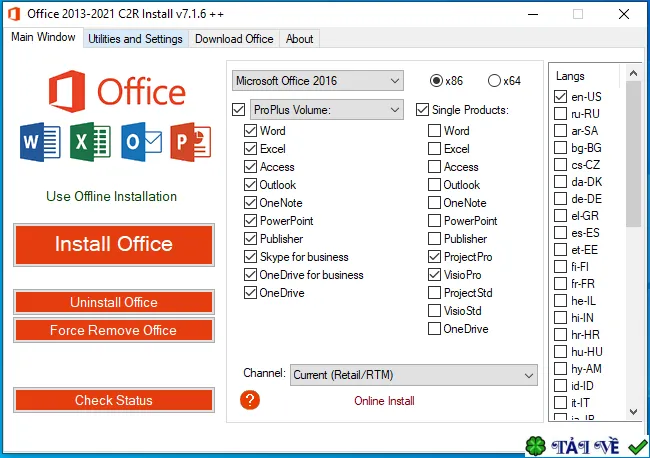Open the About tab

click(299, 39)
